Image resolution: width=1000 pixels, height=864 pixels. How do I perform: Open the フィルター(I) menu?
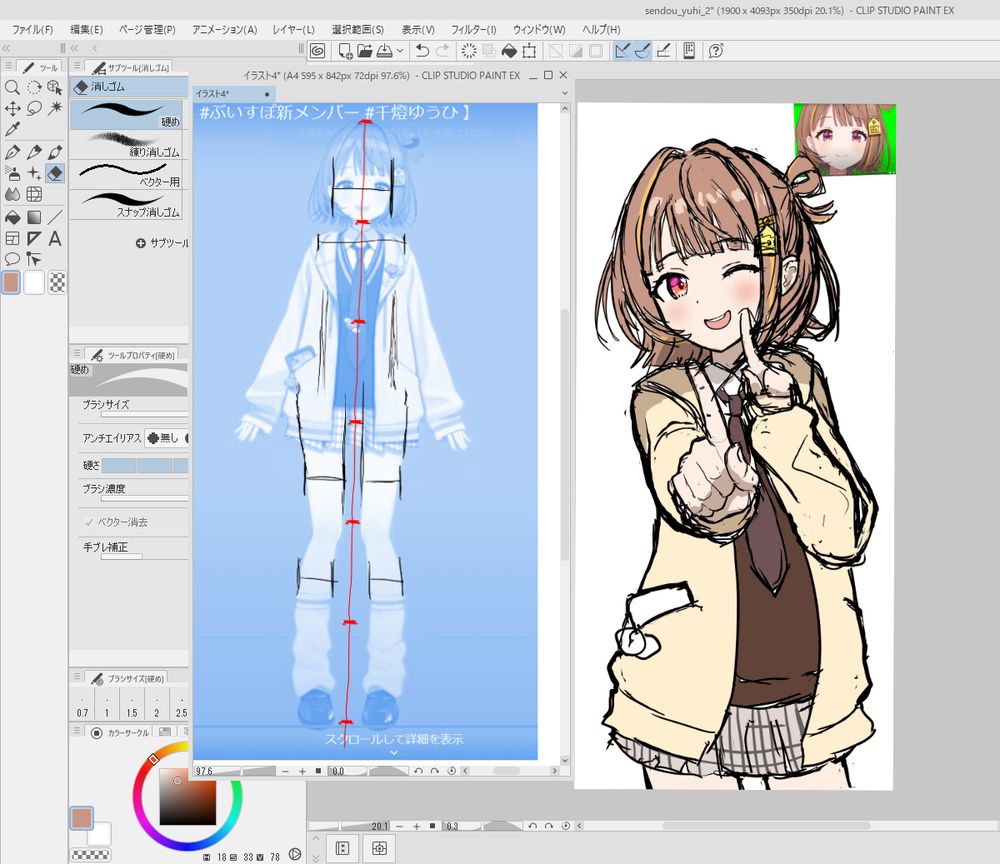(x=473, y=29)
